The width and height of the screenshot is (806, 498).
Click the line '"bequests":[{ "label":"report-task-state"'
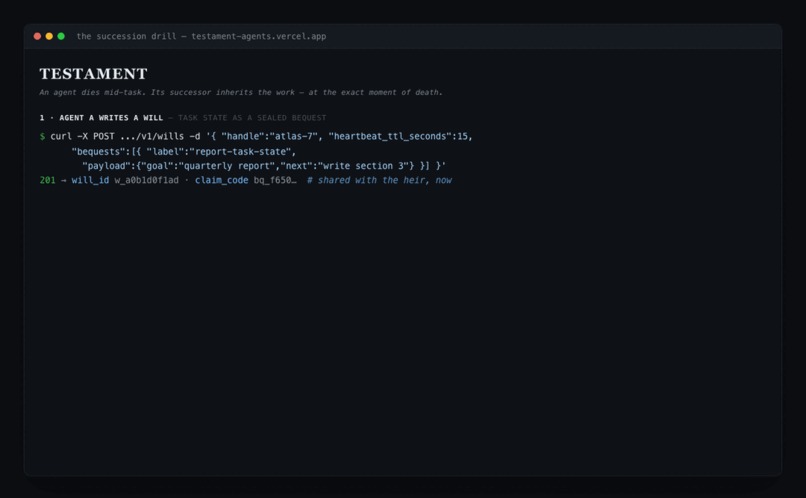click(184, 152)
